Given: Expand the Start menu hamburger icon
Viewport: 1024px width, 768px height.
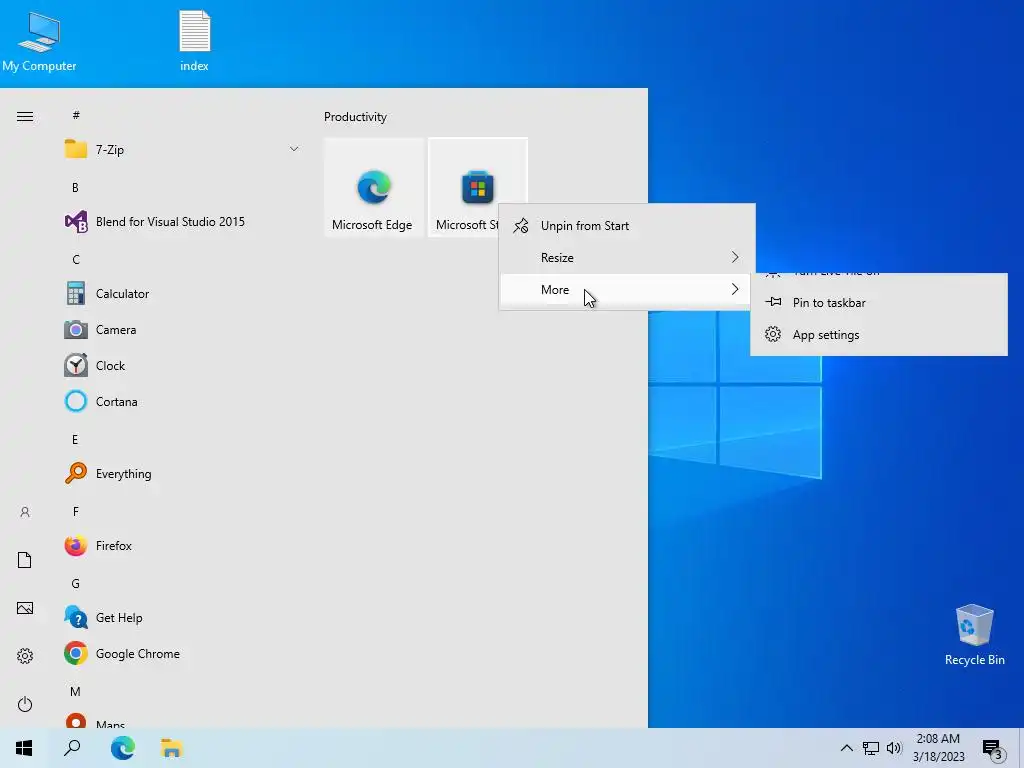Looking at the screenshot, I should click(x=25, y=117).
